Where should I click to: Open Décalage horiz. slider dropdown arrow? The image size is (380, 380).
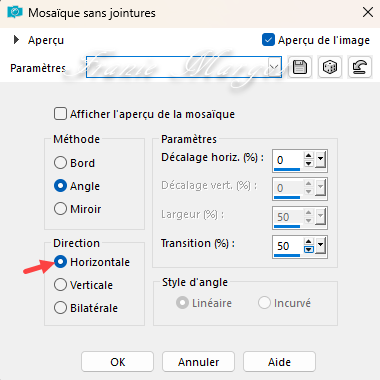point(320,160)
